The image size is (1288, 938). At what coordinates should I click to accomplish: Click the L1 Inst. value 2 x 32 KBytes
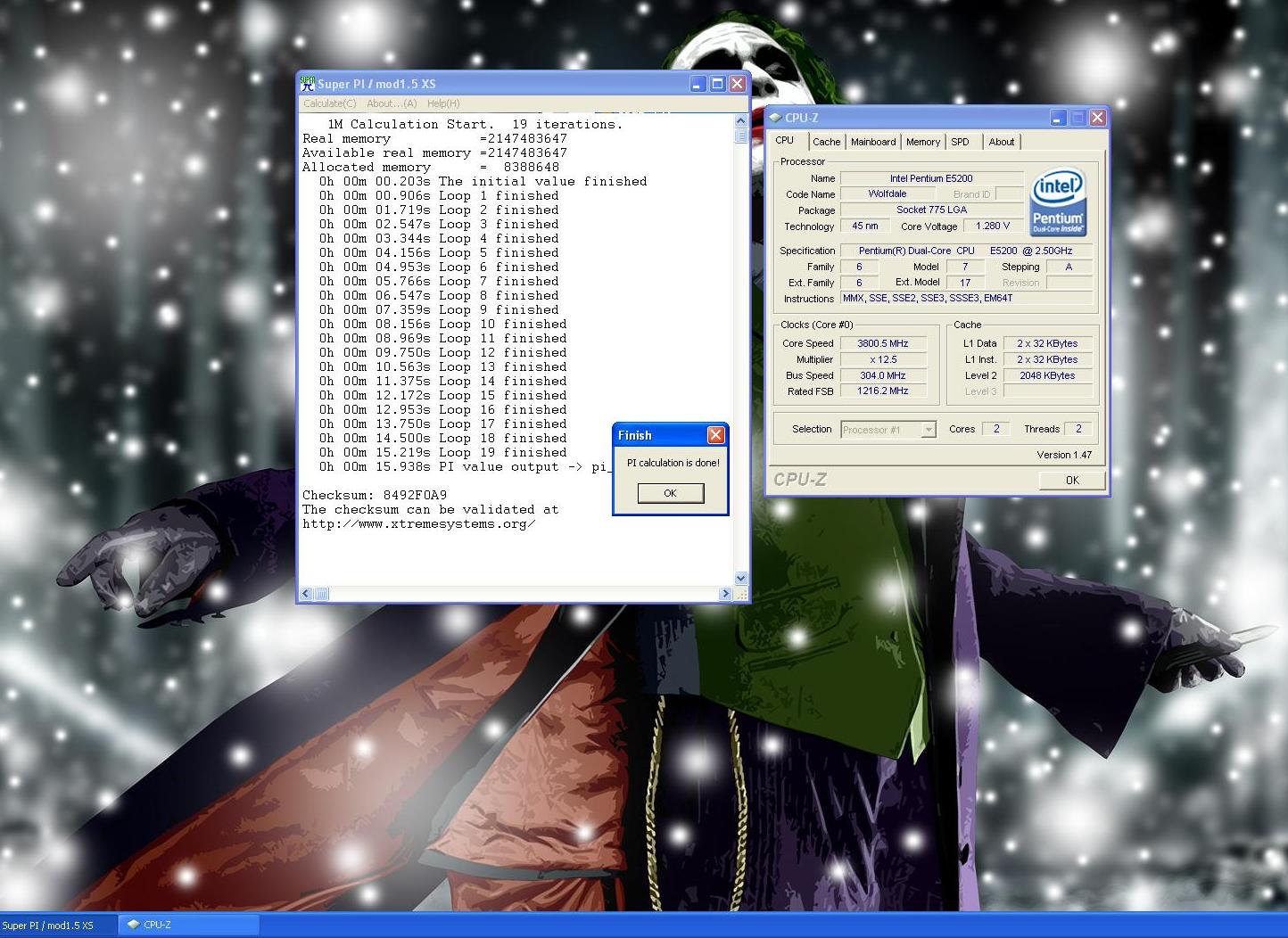point(1047,359)
